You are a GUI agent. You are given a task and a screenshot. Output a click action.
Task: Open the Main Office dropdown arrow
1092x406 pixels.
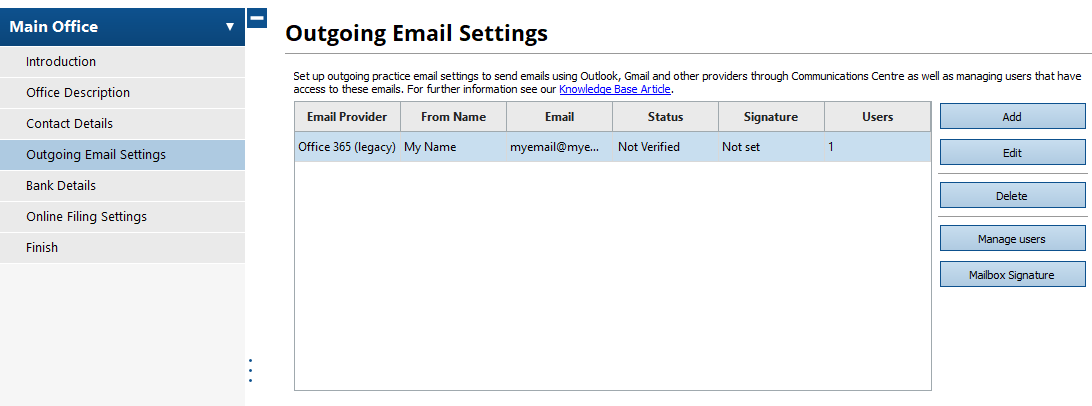tap(229, 27)
